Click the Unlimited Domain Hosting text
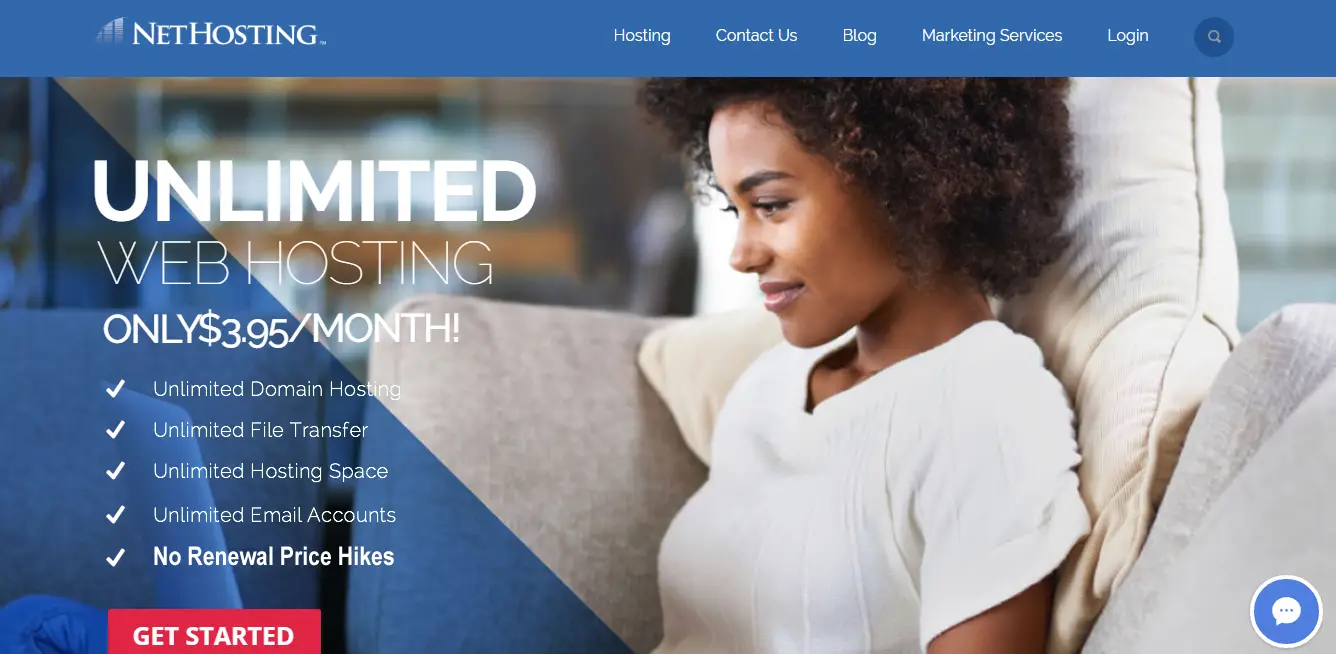Screen dimensions: 1336x654 277,389
